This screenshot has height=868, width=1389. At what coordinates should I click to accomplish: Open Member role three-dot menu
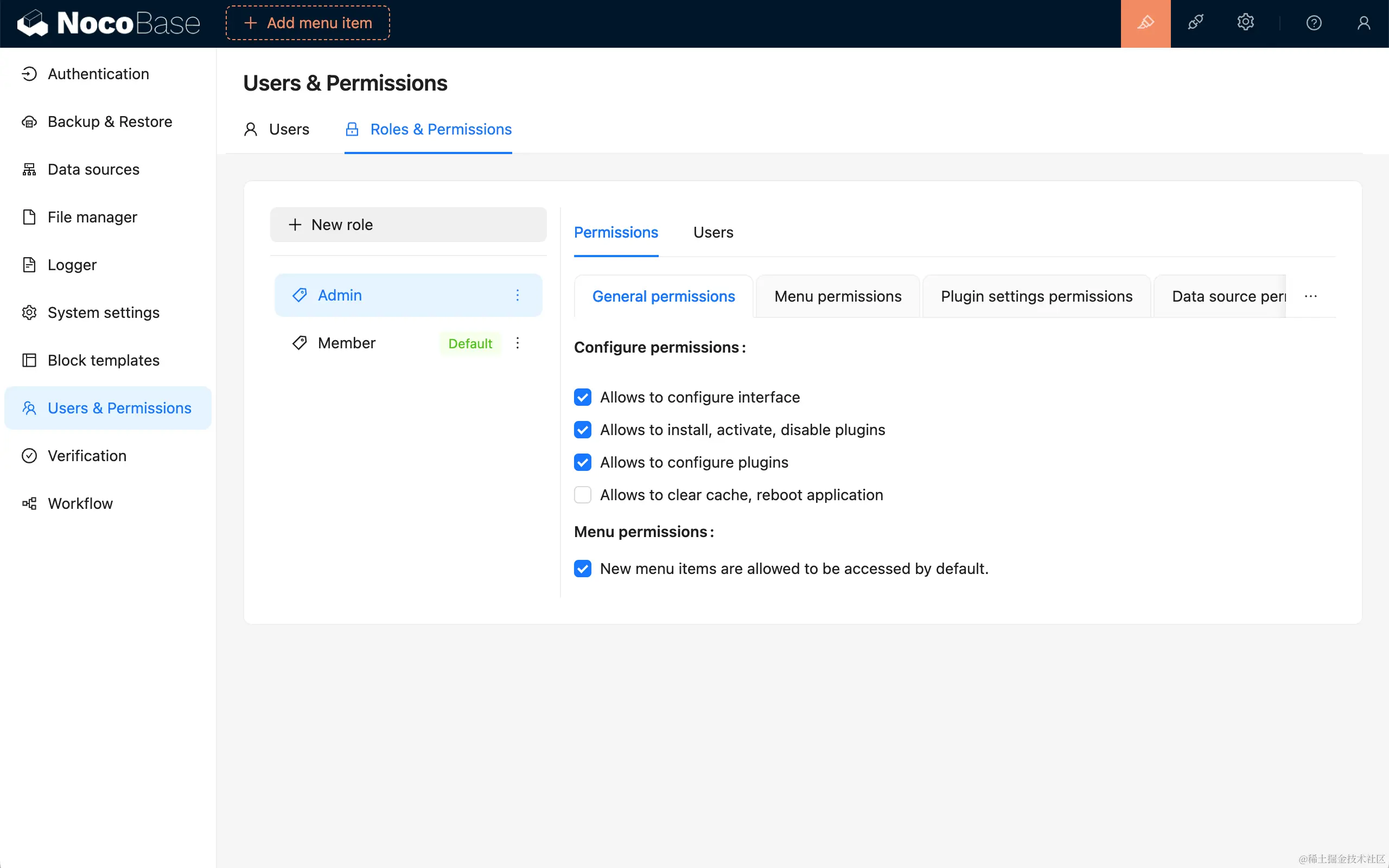517,343
